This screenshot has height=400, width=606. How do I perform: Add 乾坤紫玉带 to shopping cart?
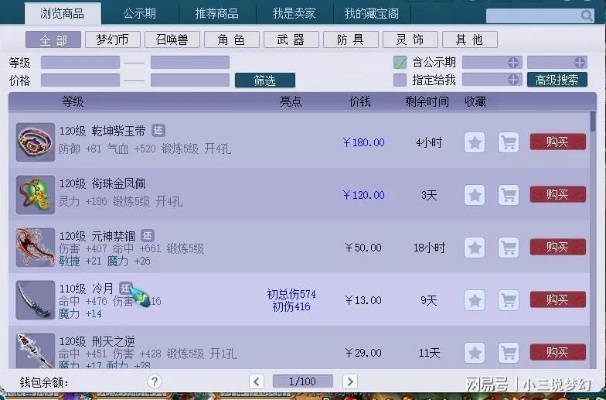pos(509,142)
